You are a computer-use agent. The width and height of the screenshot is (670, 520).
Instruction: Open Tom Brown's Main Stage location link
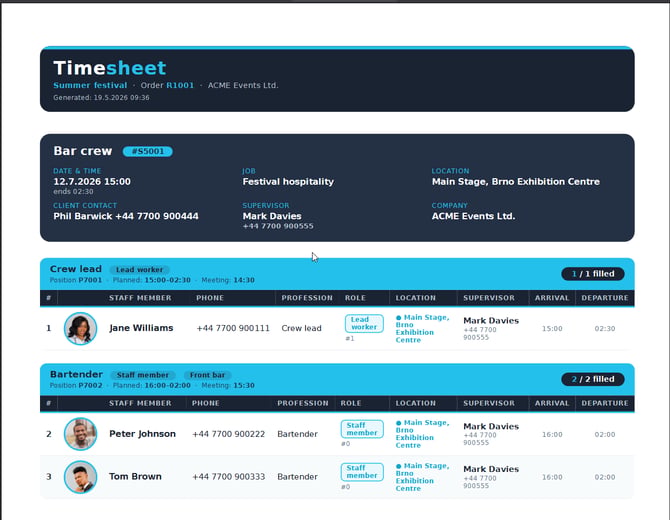(422, 477)
